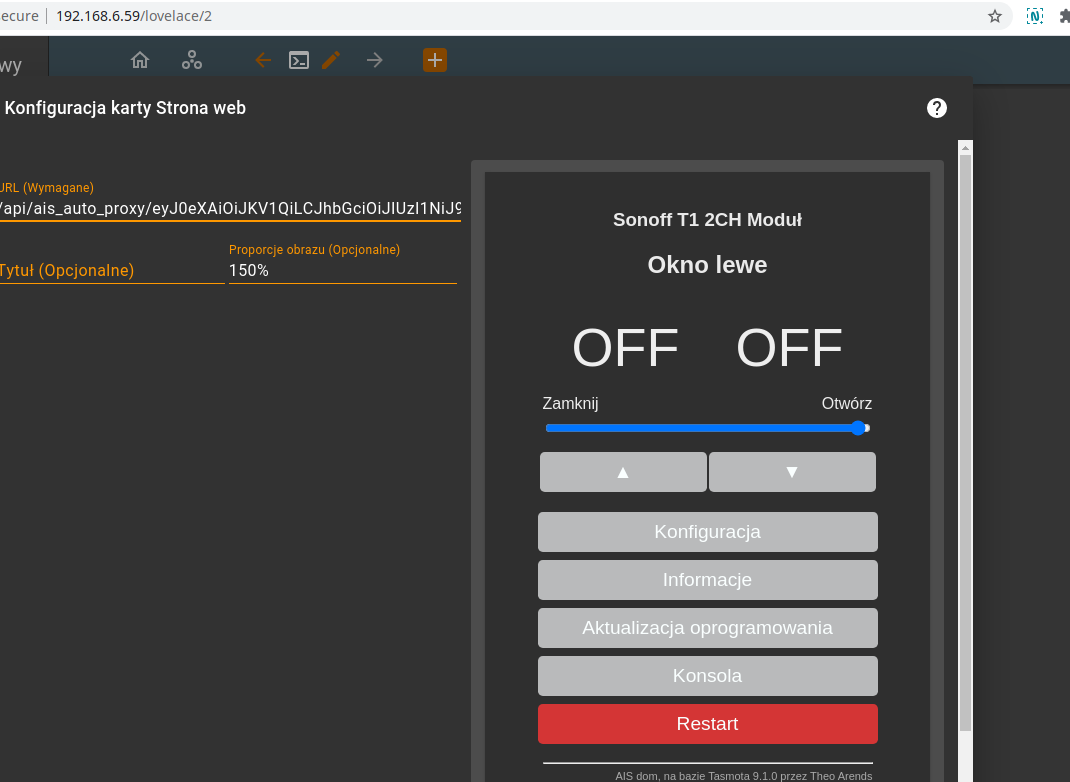The width and height of the screenshot is (1070, 782).
Task: Click the Okno lewe heading
Action: point(707,265)
